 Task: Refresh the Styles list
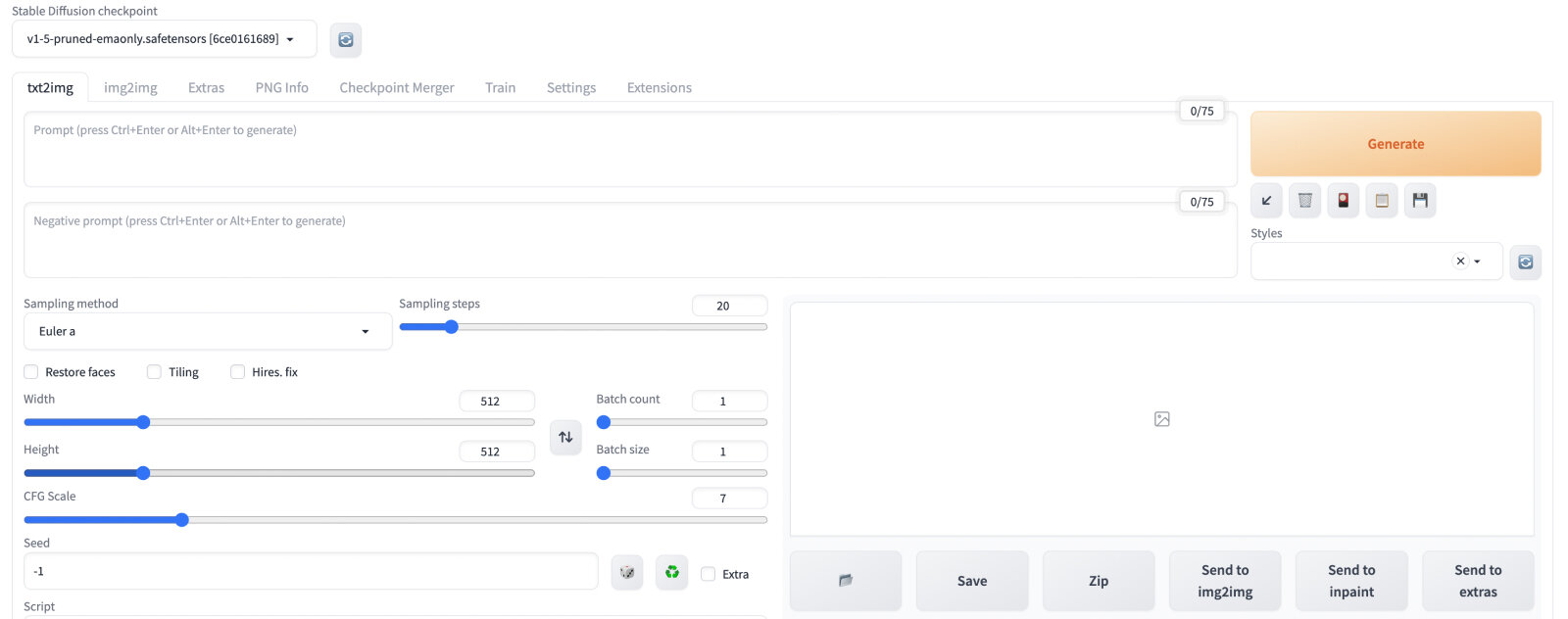pos(1525,262)
